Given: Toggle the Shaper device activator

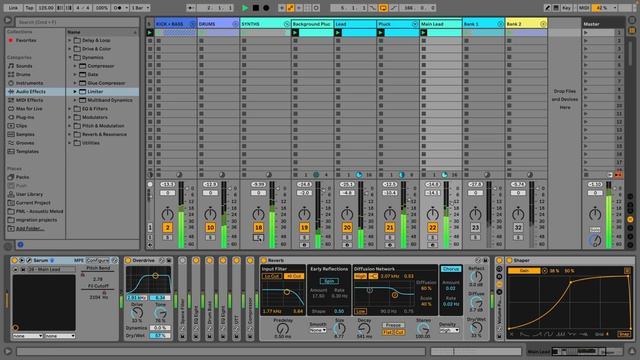Looking at the screenshot, I should [509, 260].
